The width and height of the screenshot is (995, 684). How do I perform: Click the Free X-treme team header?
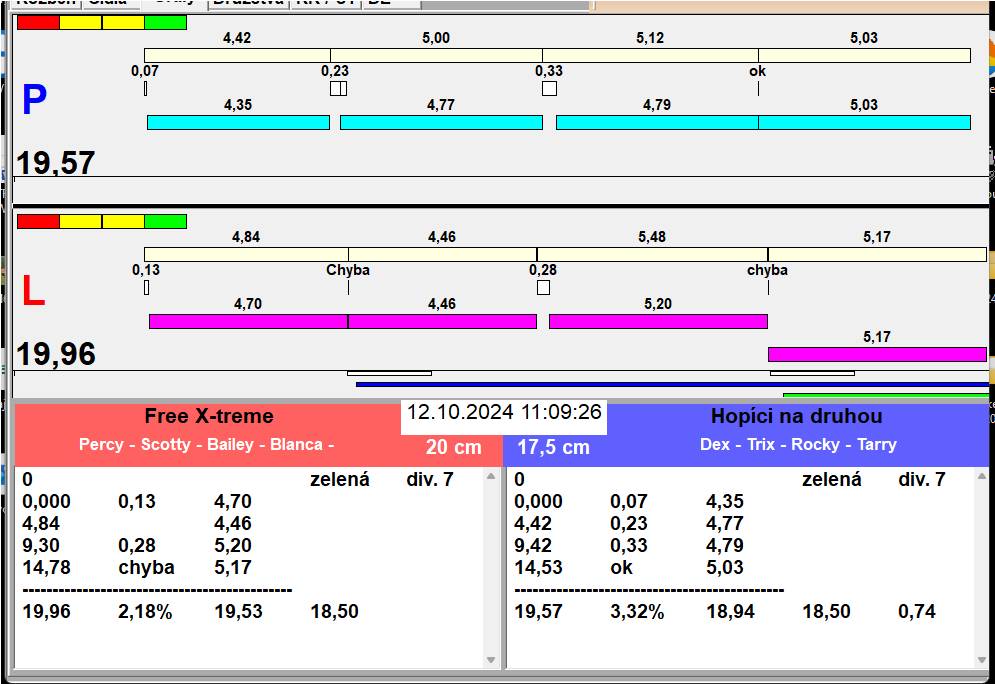click(x=208, y=417)
